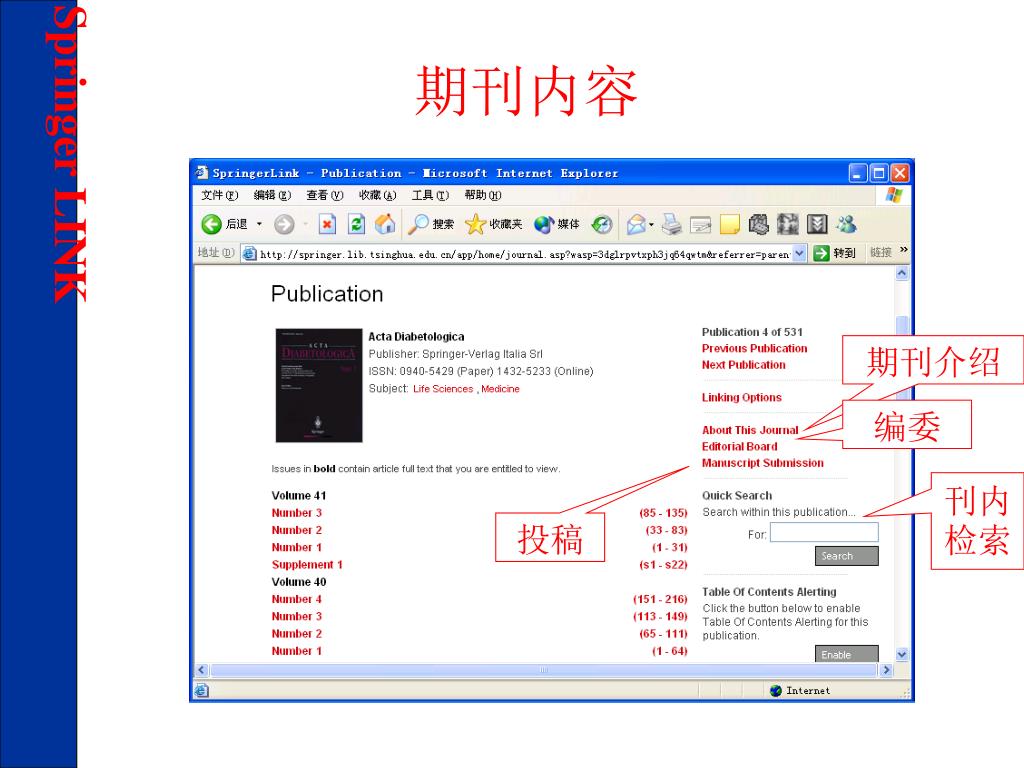
Task: Open Volume 40 Number 2 issue
Action: tap(296, 634)
